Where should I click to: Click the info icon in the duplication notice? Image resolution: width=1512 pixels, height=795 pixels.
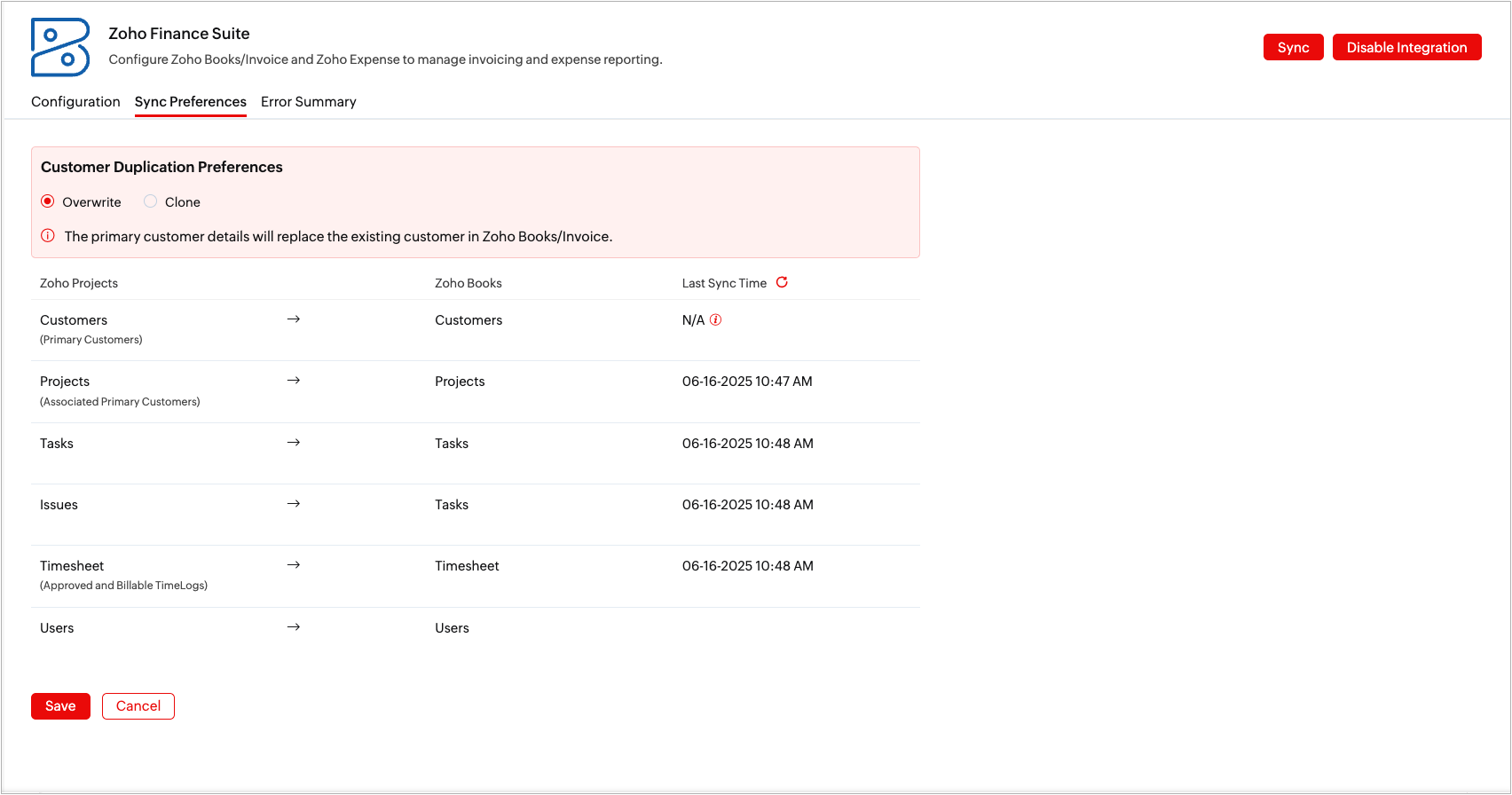pyautogui.click(x=48, y=236)
